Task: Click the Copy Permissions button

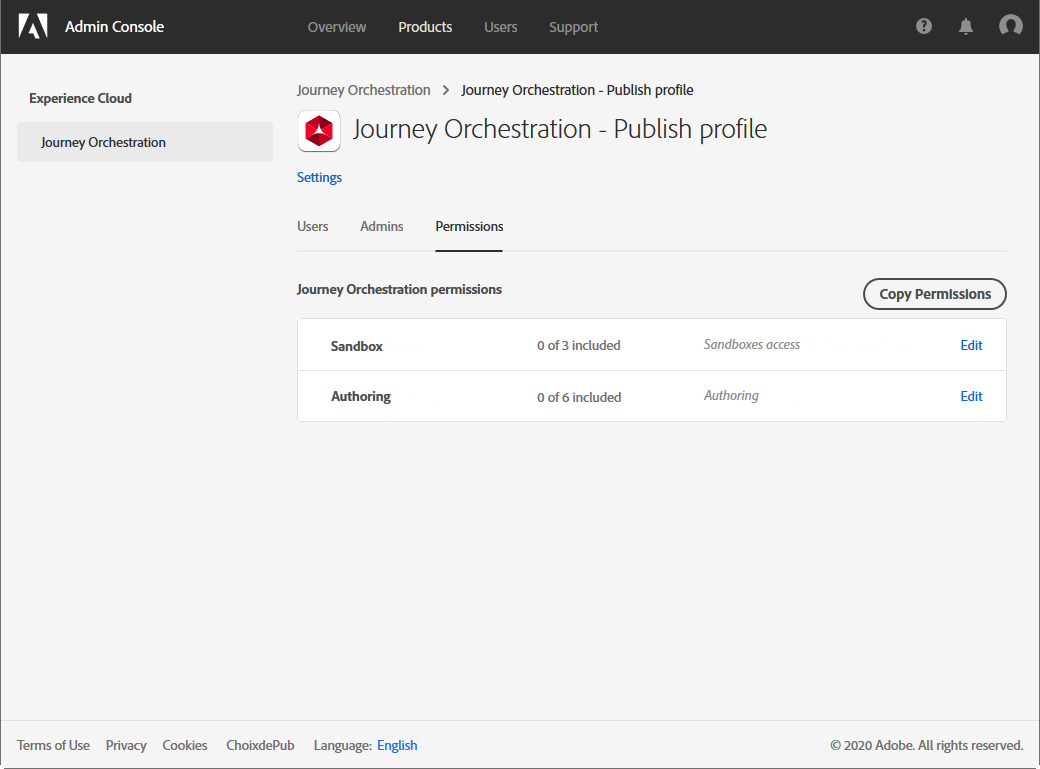Action: pyautogui.click(x=935, y=294)
